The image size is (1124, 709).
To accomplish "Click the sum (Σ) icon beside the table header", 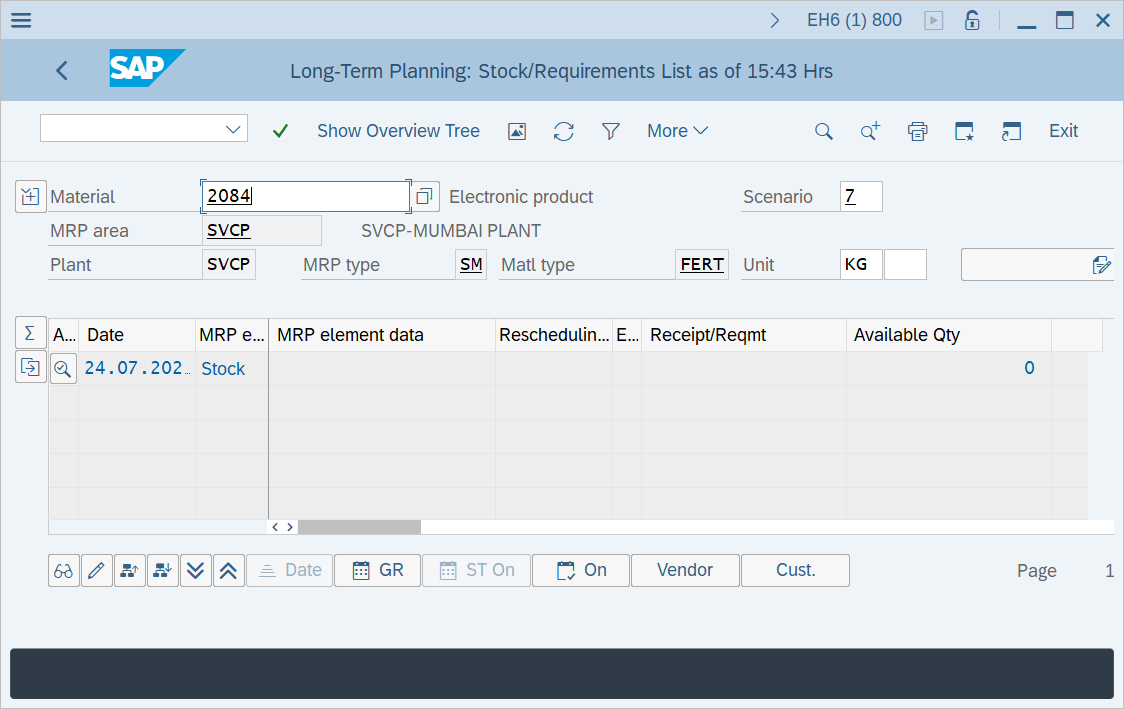I will pyautogui.click(x=30, y=332).
